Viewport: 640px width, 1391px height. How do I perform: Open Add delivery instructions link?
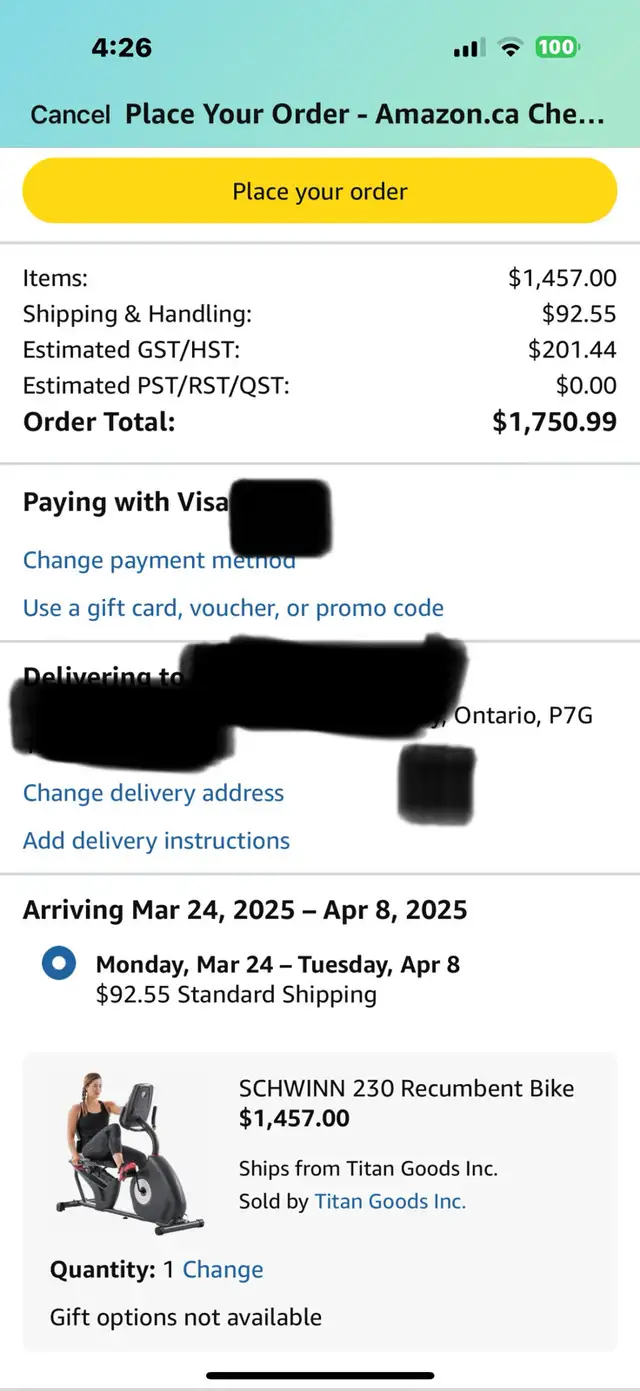coord(156,841)
